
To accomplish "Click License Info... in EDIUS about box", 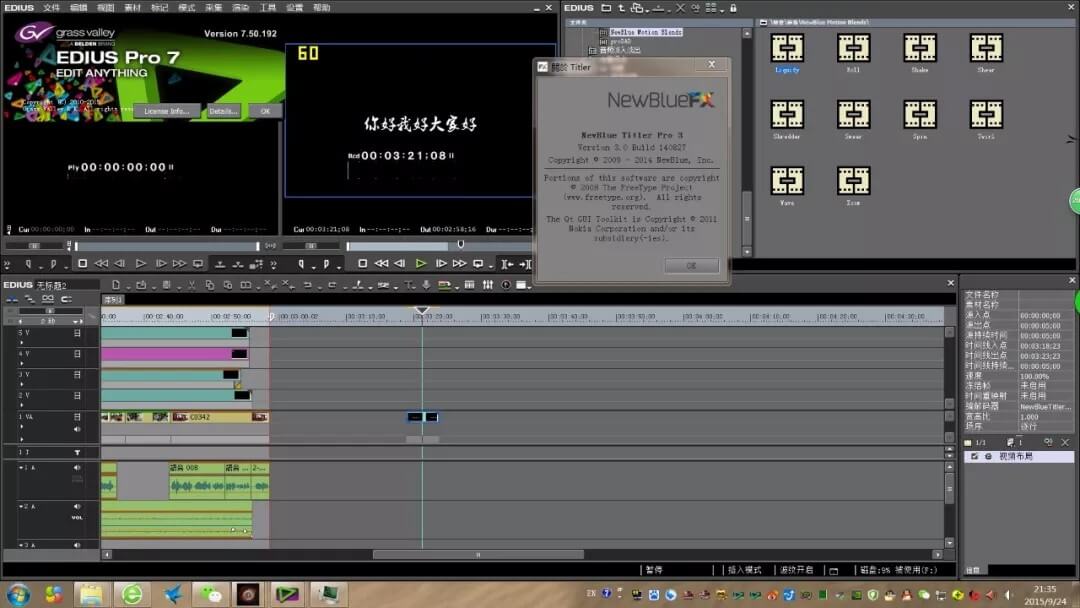I will coord(167,111).
